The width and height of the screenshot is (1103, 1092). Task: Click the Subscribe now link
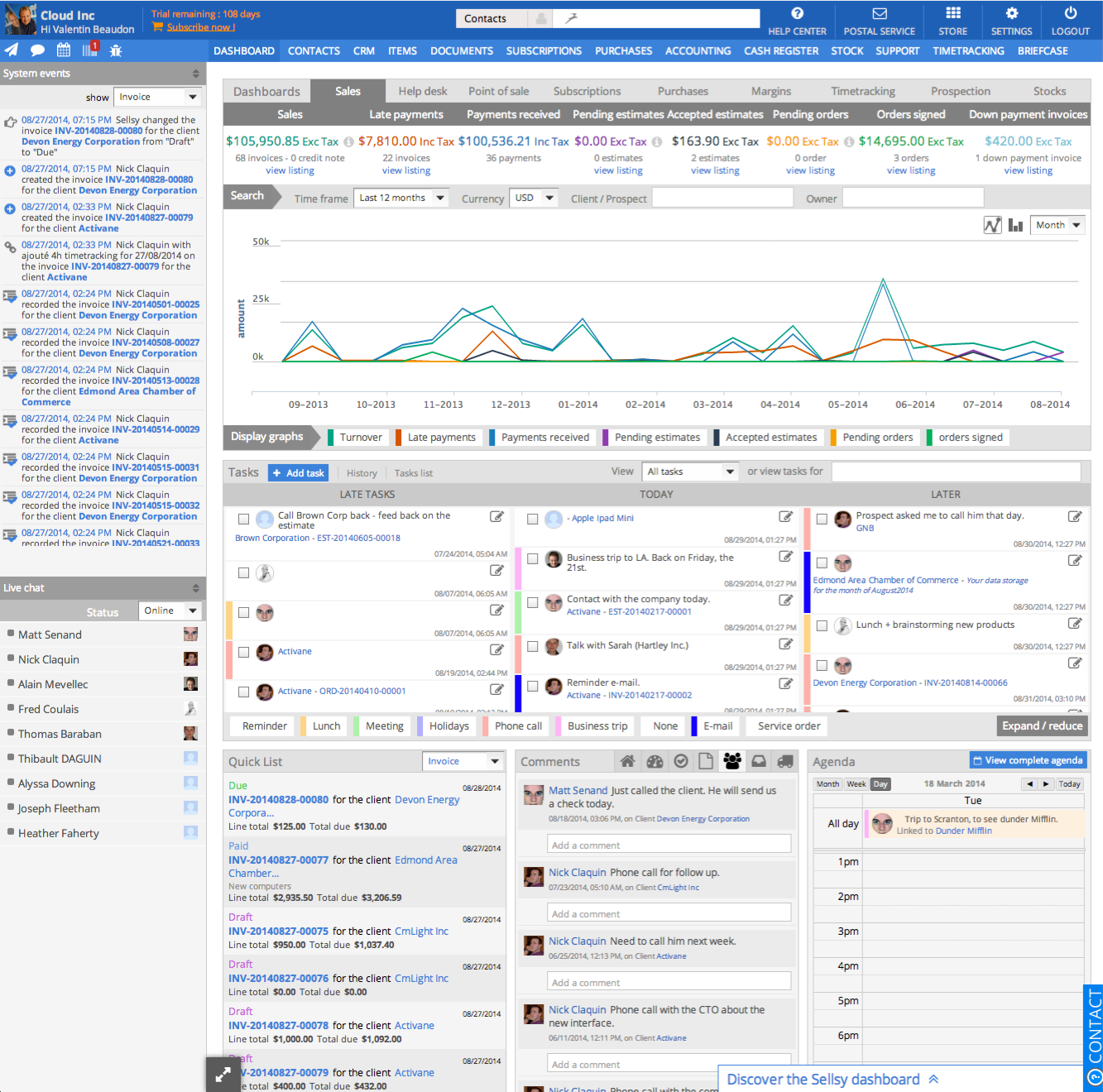pyautogui.click(x=200, y=27)
